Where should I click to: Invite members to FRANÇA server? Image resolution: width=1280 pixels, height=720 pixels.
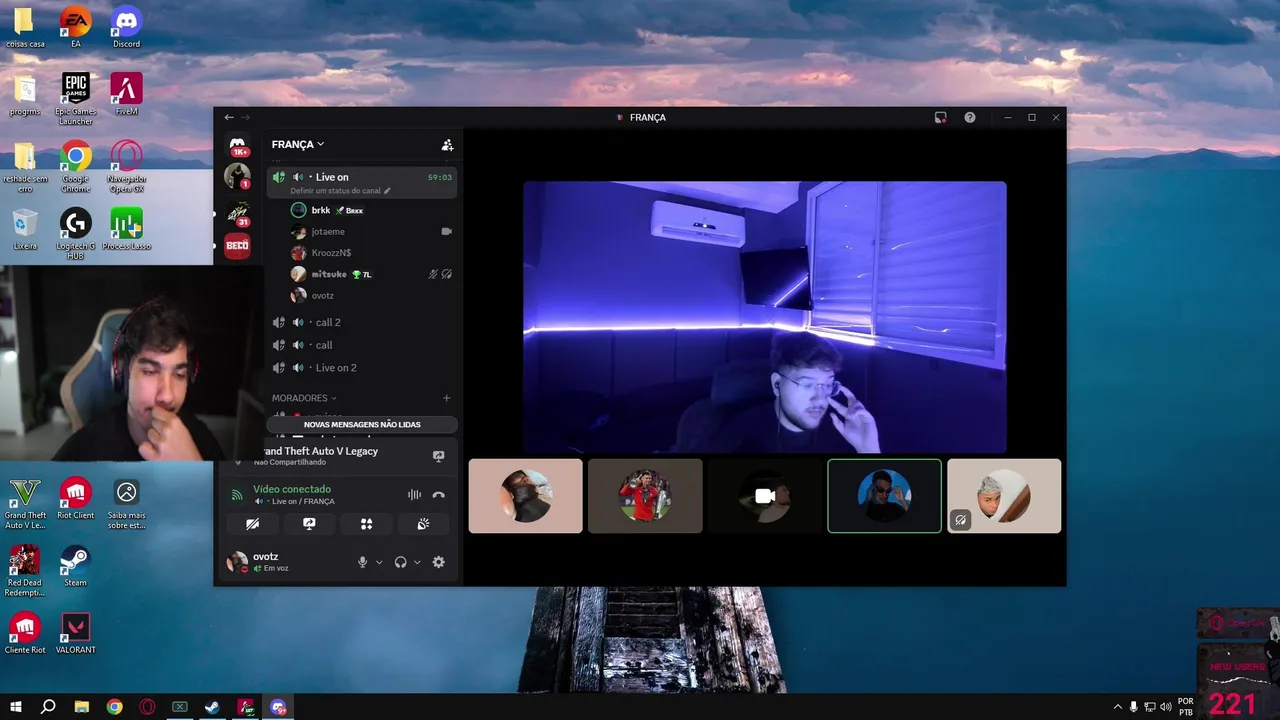[447, 145]
